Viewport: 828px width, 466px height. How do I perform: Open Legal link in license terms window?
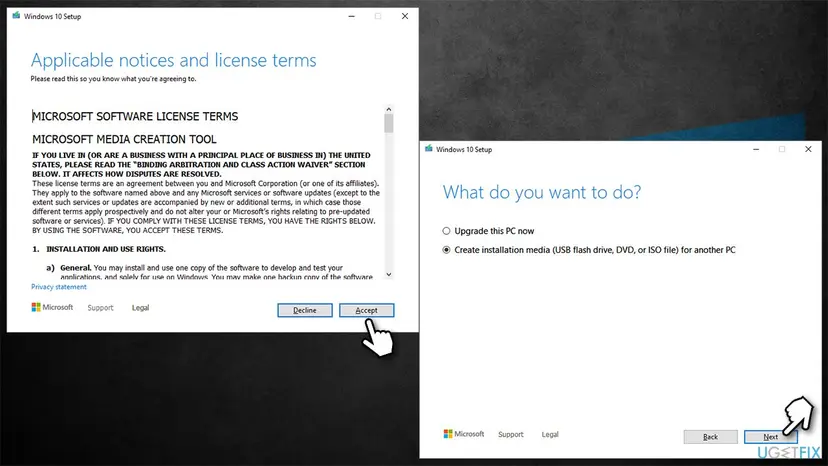(140, 307)
